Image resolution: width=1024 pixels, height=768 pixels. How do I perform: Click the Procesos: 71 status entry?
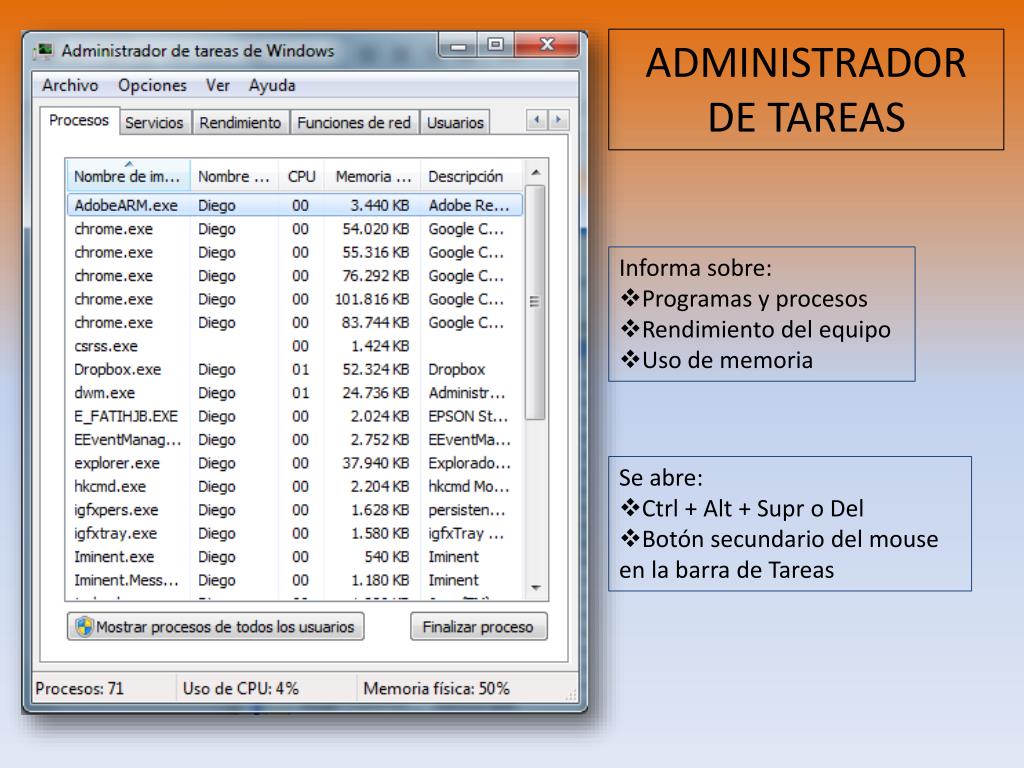[79, 689]
